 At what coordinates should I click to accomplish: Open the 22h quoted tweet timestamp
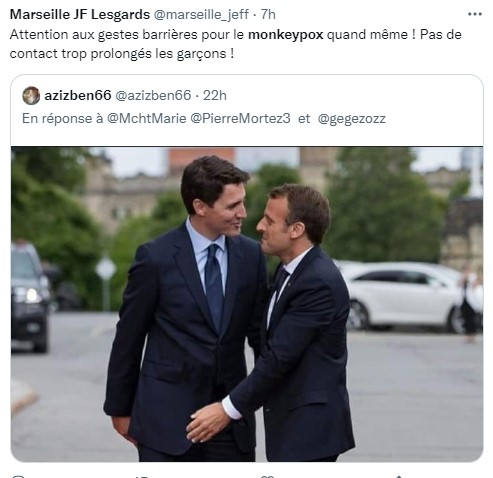point(215,95)
